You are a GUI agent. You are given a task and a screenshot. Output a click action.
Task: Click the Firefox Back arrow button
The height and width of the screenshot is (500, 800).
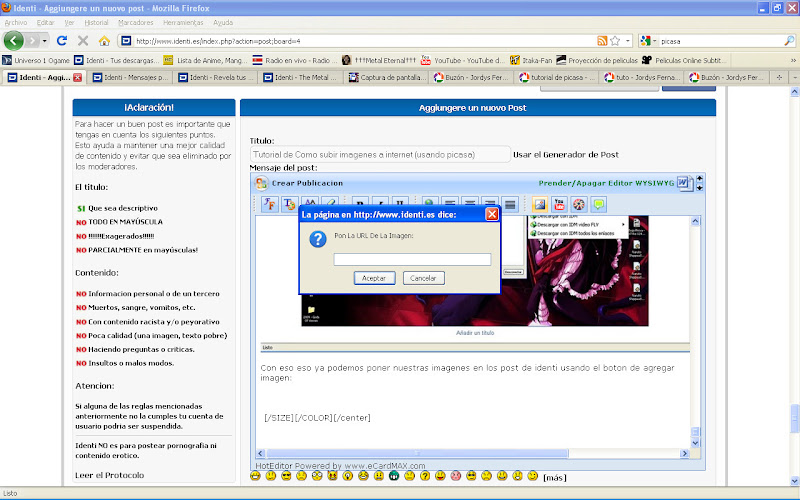(14, 41)
